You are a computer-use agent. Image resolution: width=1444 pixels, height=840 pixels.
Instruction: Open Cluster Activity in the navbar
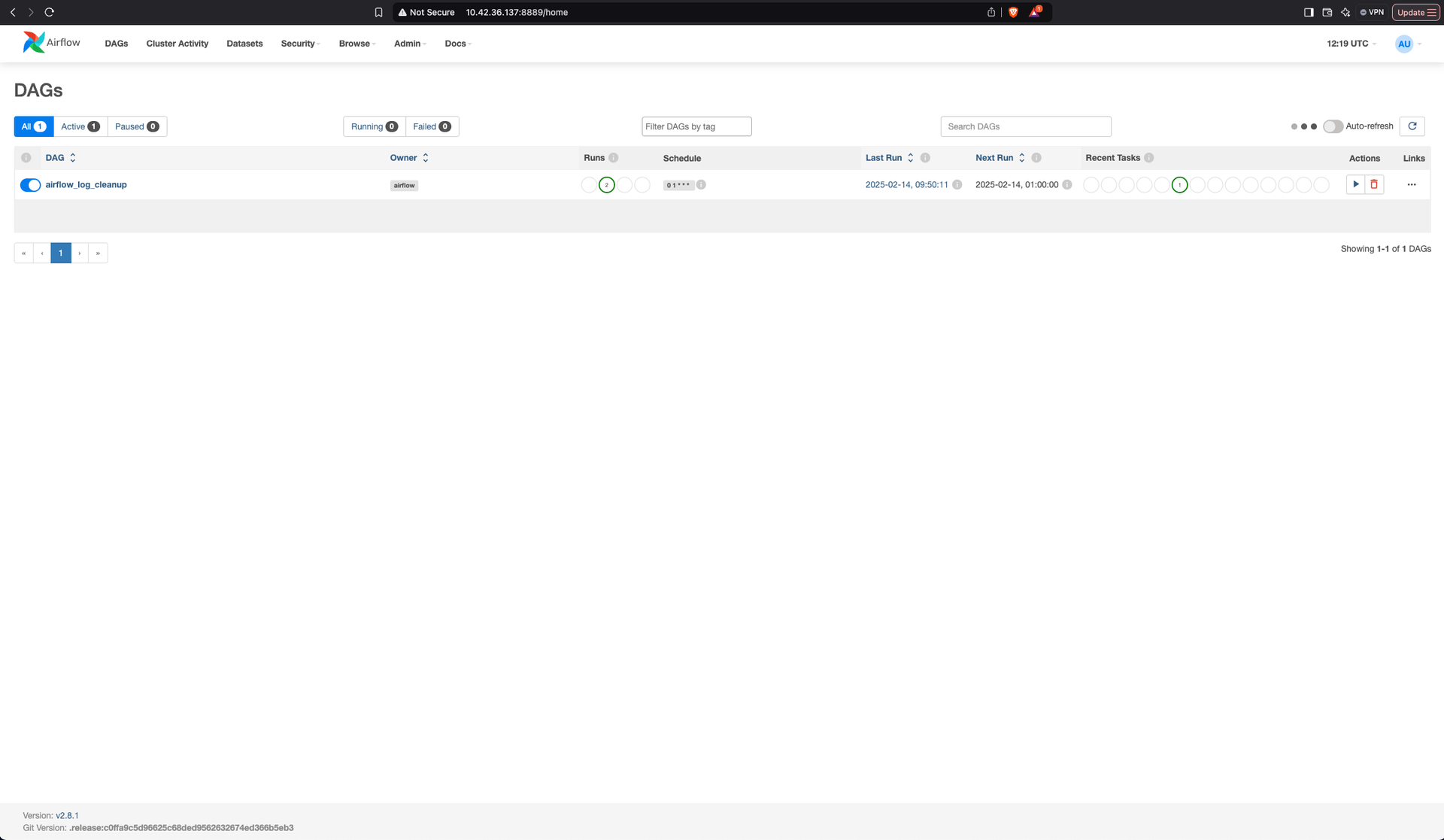177,44
